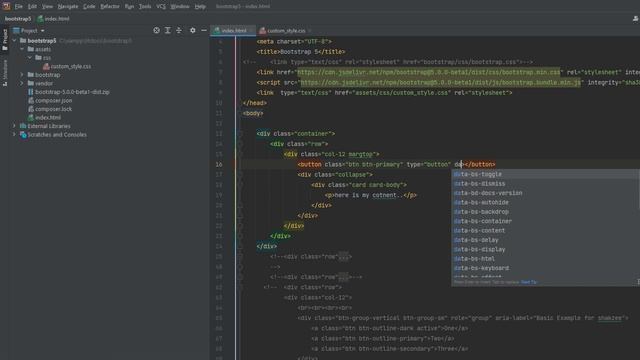Select data-bs-container from completion list
This screenshot has height=360, width=640.
[545, 221]
